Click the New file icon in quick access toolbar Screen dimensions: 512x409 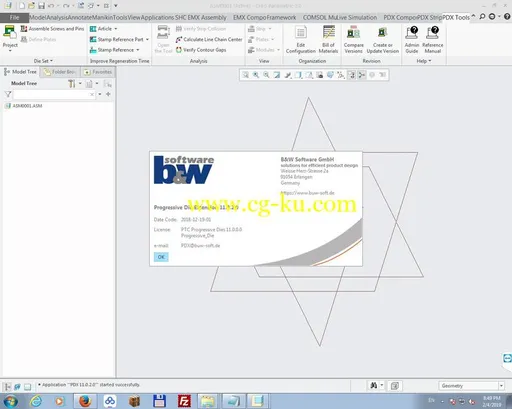click(22, 6)
